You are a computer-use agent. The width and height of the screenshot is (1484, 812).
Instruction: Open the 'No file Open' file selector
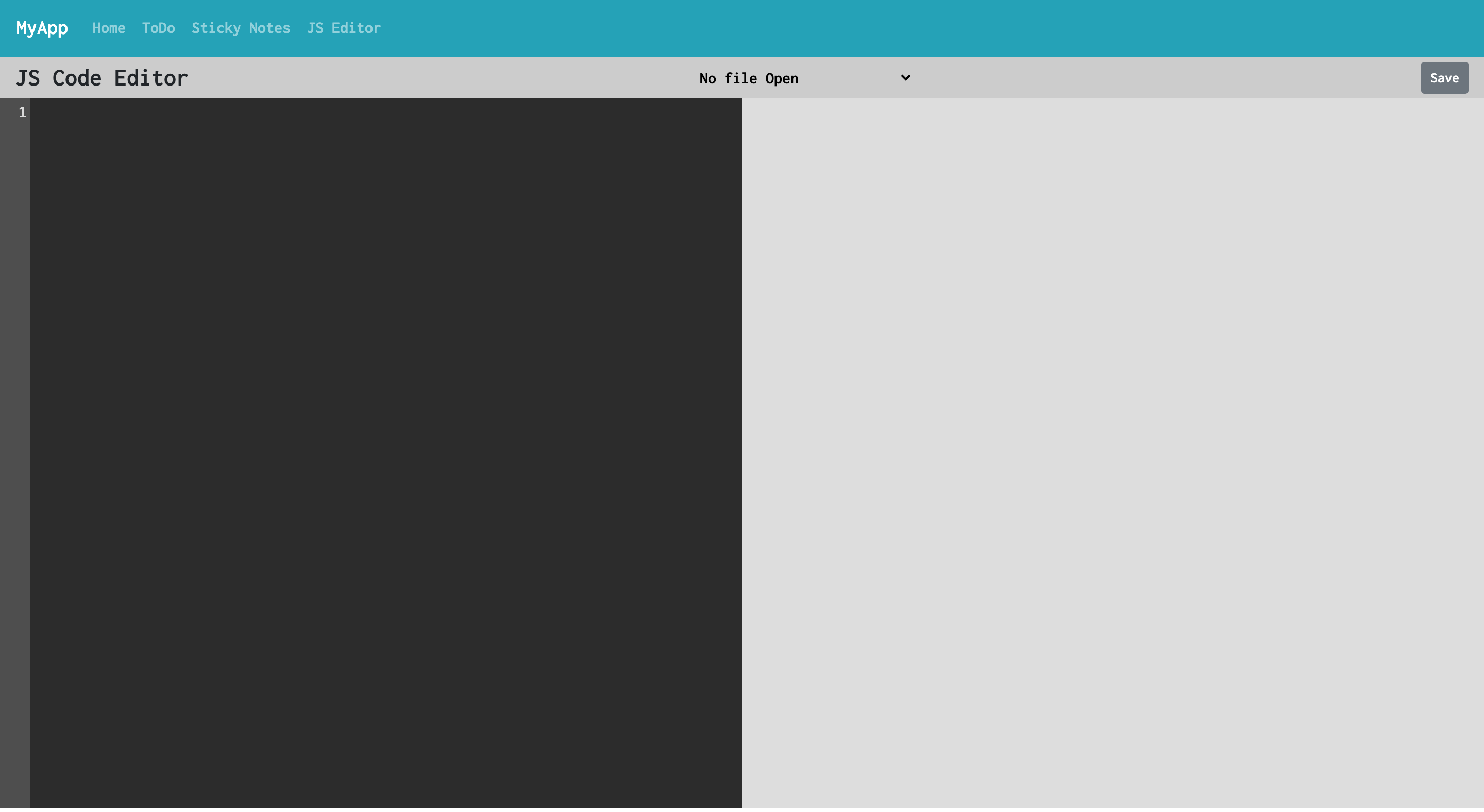point(805,78)
